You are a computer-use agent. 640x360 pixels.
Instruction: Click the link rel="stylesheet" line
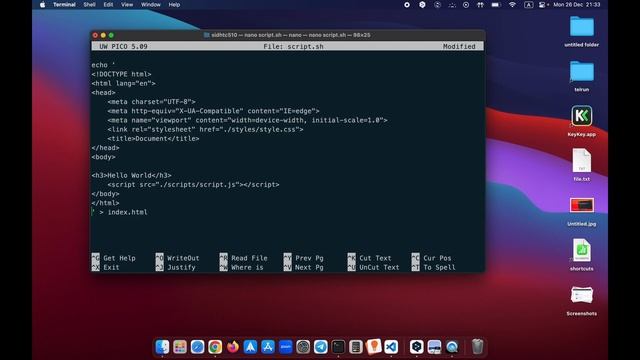(x=205, y=129)
